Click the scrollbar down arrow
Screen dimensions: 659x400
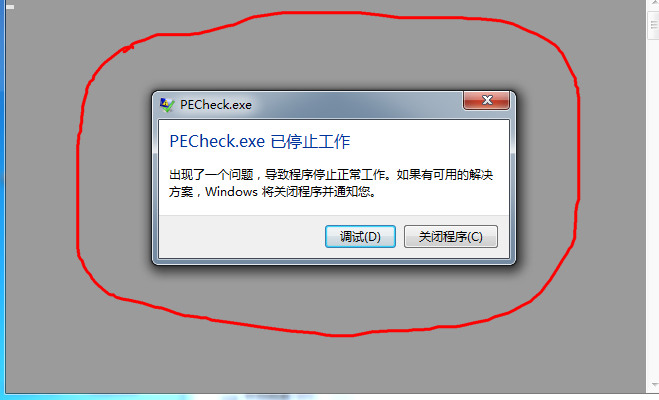[x=653, y=386]
